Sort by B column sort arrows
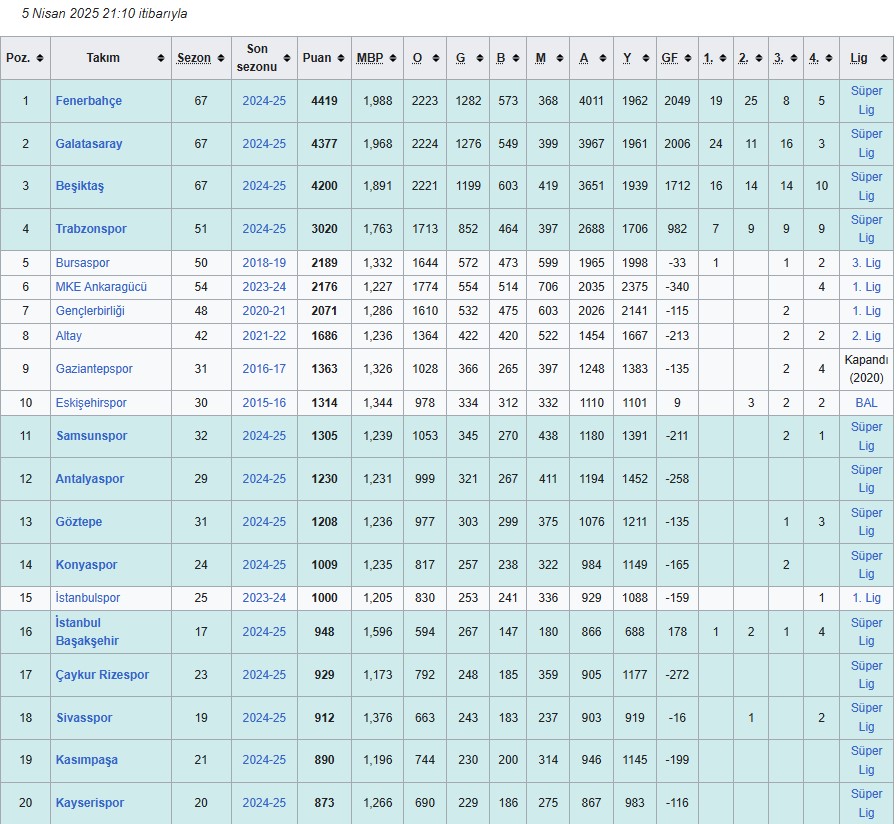 (x=515, y=58)
